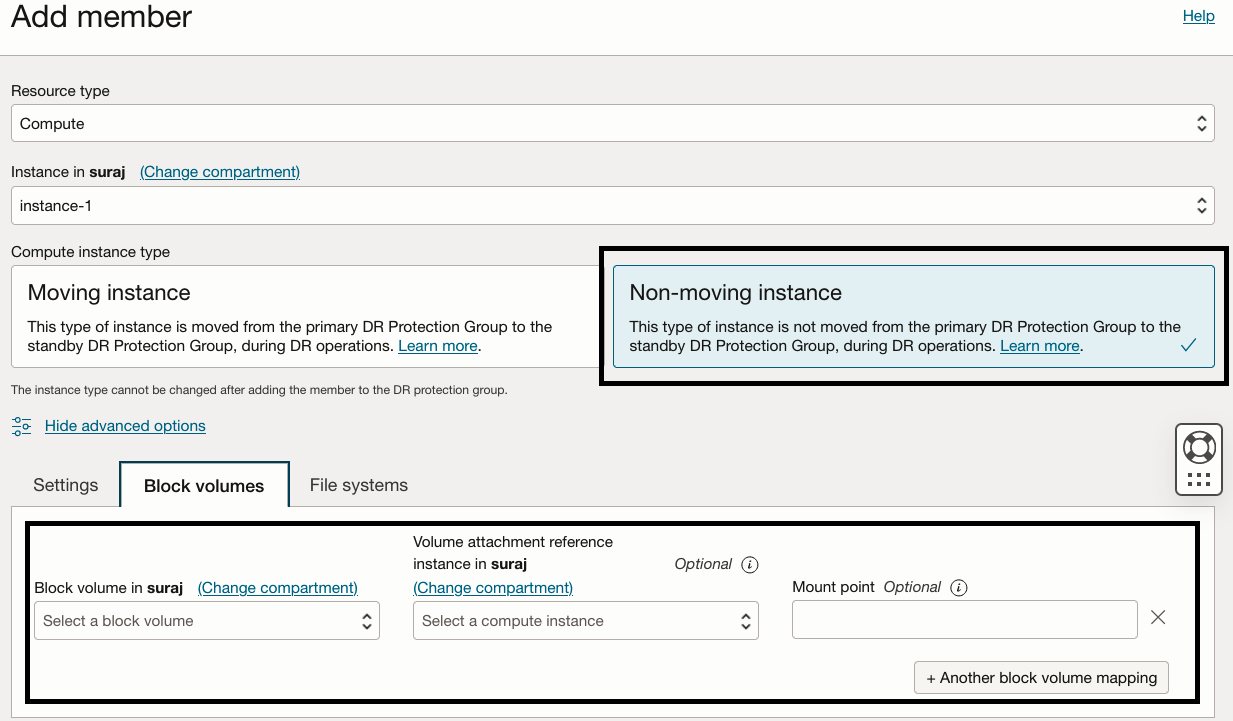Image resolution: width=1233 pixels, height=721 pixels.
Task: Click the Mount point info icon
Action: coord(958,587)
